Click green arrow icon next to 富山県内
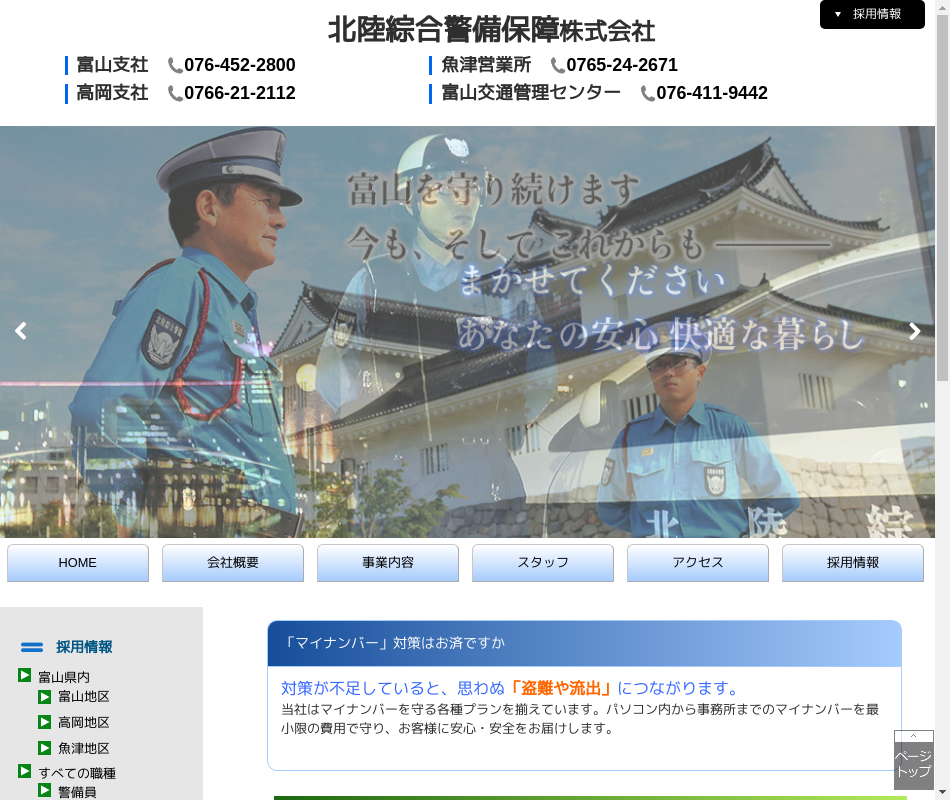The width and height of the screenshot is (950, 800). (25, 676)
